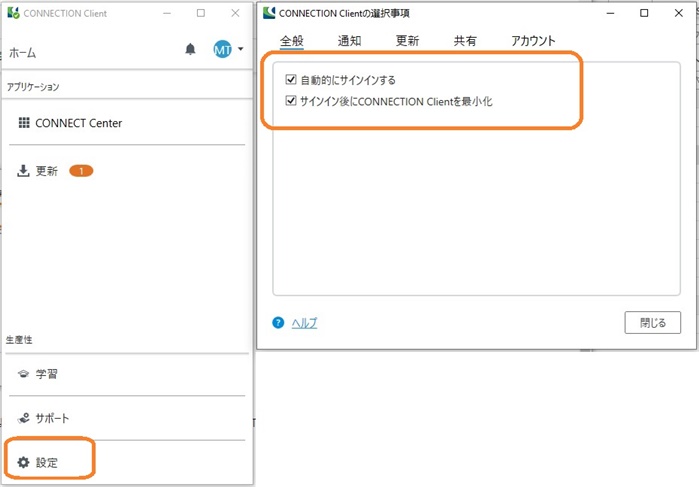This screenshot has width=699, height=487.
Task: Click the CONNECT Center grid icon
Action: 24,123
